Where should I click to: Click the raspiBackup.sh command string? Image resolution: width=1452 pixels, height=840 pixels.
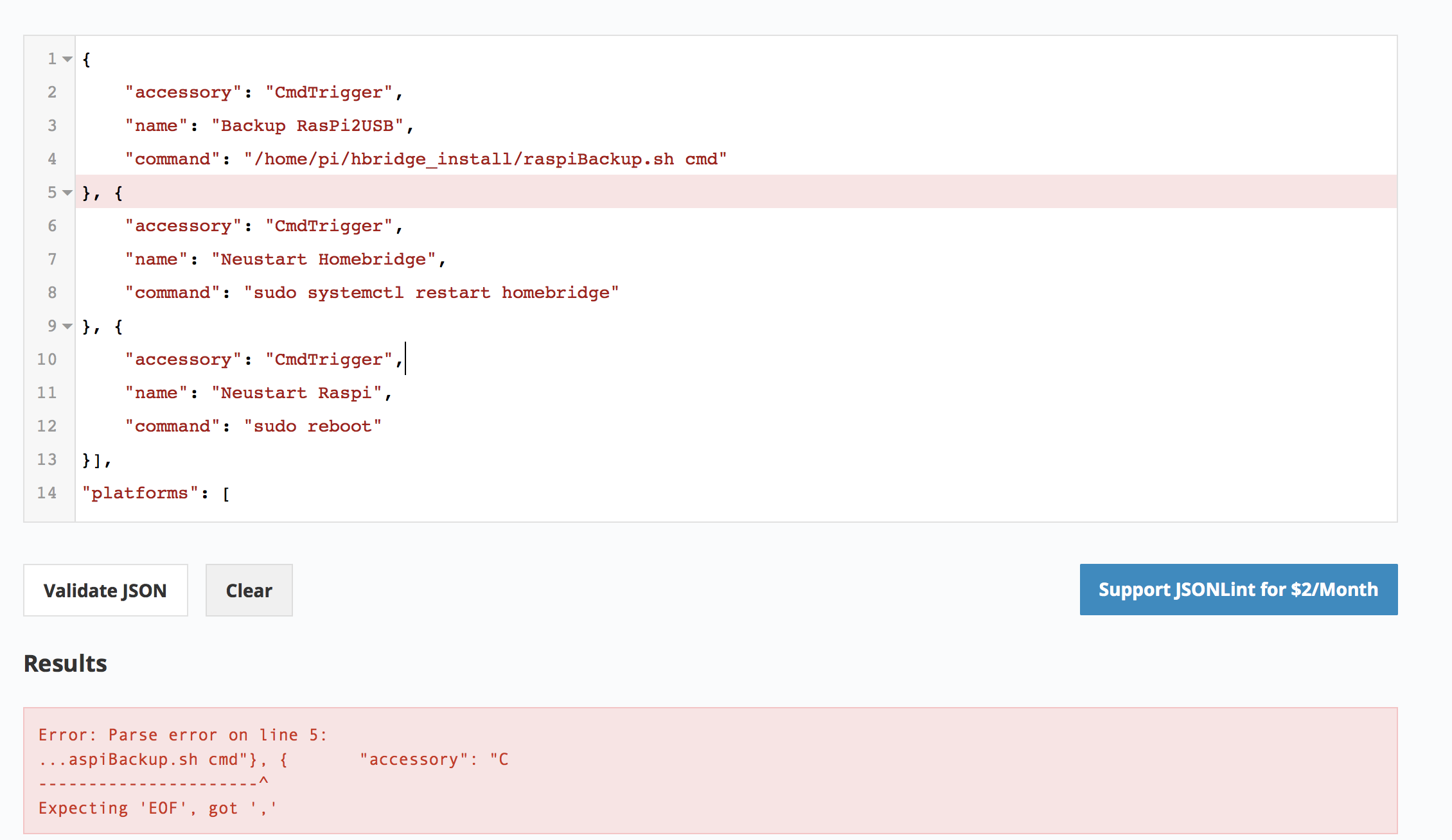(485, 159)
